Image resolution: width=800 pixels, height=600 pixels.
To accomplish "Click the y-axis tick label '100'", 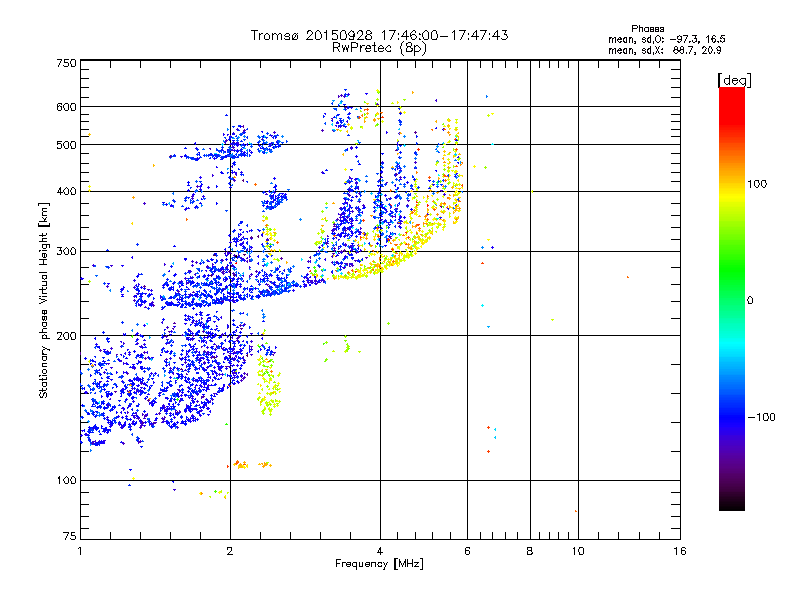I will coord(66,480).
